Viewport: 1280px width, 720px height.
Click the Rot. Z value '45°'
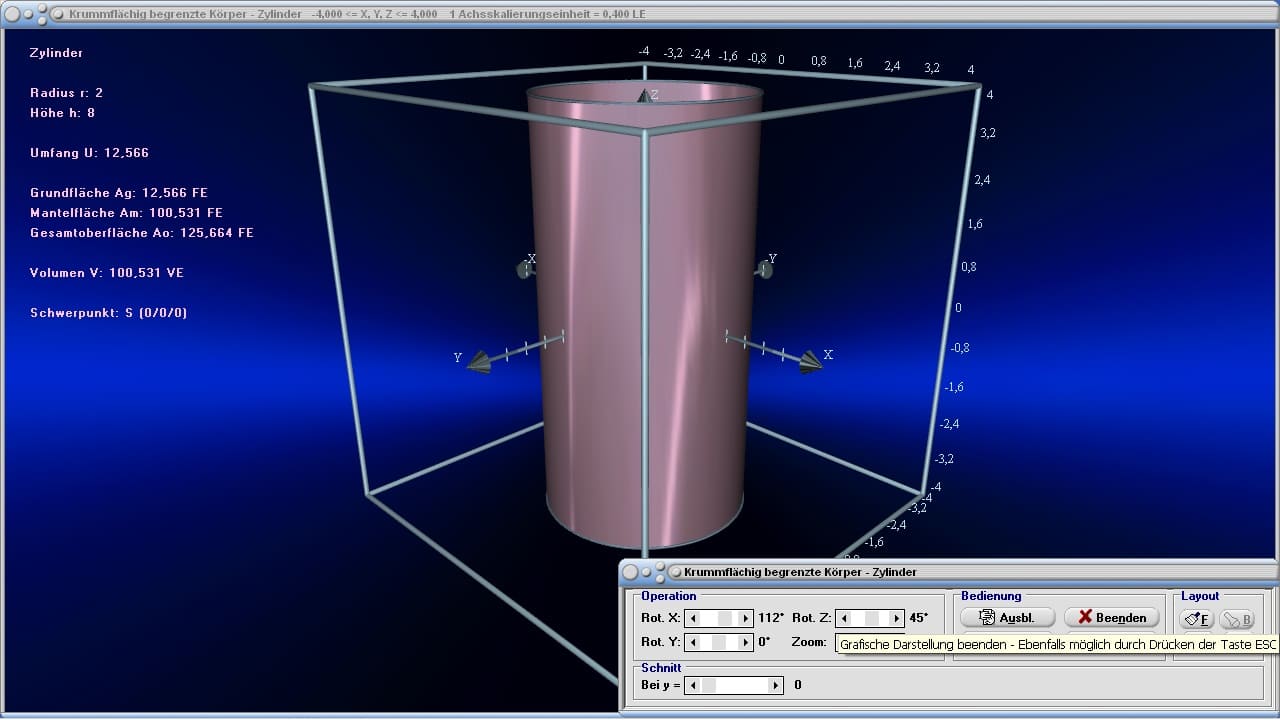coord(919,618)
